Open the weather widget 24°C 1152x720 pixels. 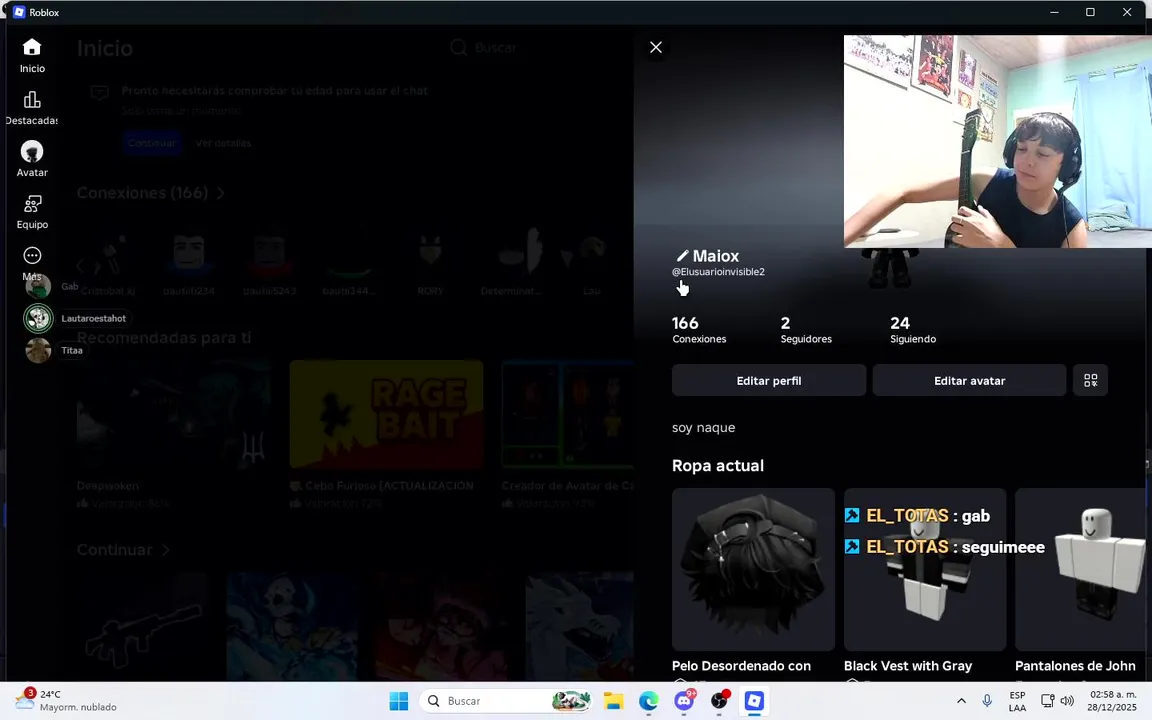click(66, 701)
